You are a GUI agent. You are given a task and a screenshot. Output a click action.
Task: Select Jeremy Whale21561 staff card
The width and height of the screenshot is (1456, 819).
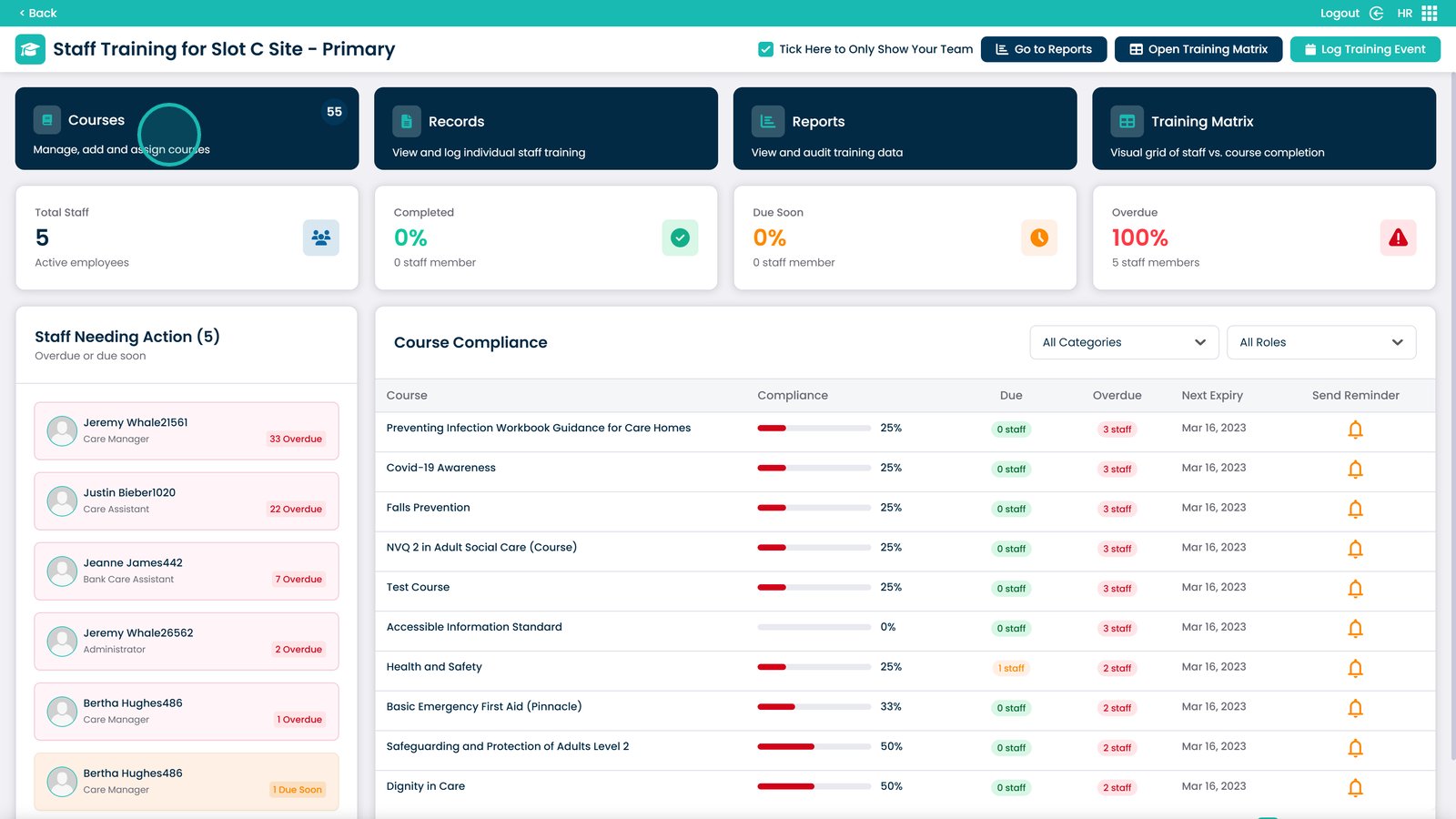pos(187,430)
